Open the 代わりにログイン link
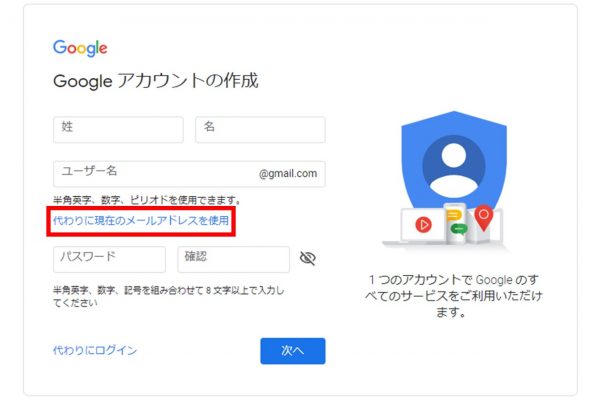The image size is (600, 402). tap(95, 350)
